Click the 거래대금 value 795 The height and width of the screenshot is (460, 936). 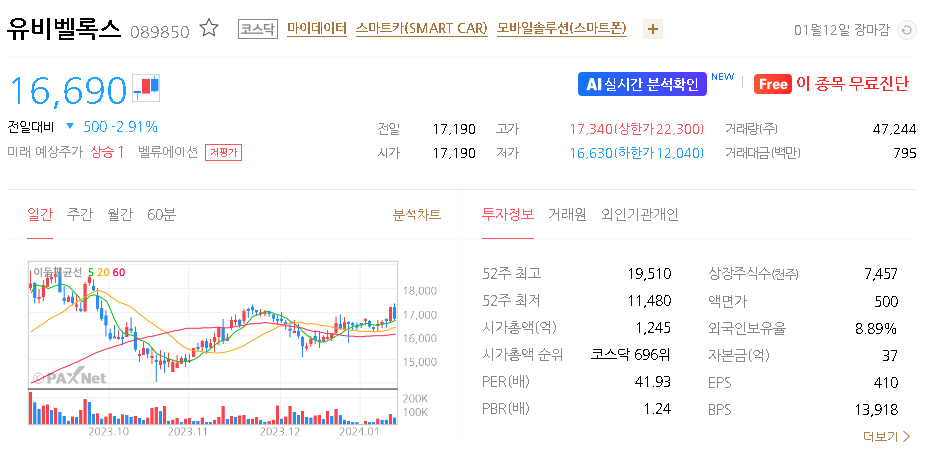(x=905, y=153)
